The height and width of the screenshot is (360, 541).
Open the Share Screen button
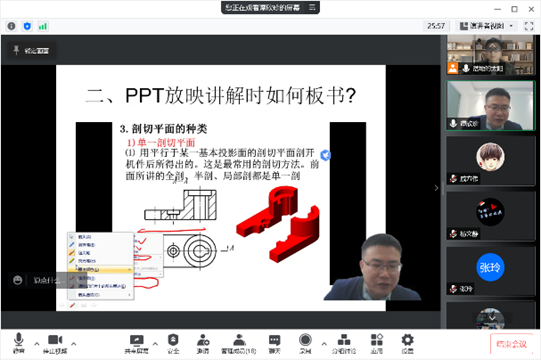click(137, 344)
